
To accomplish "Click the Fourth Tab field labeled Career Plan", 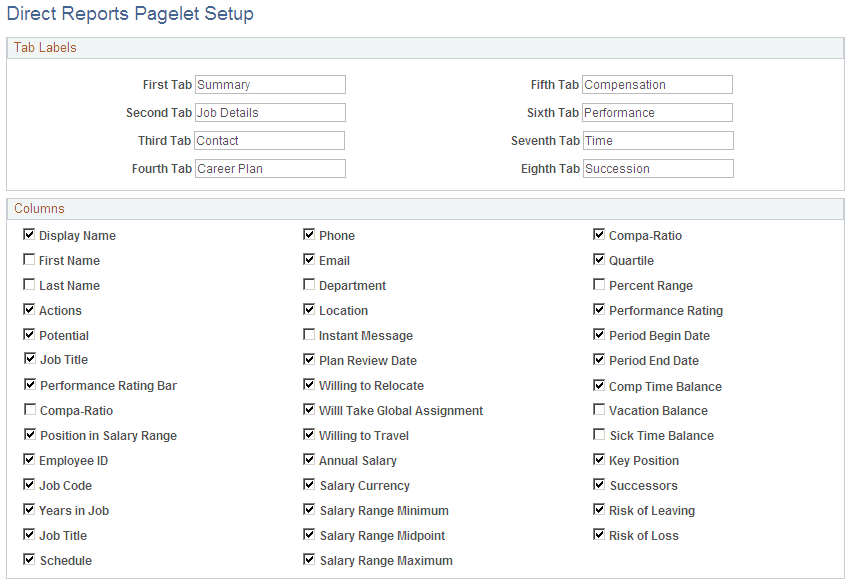I will 270,168.
